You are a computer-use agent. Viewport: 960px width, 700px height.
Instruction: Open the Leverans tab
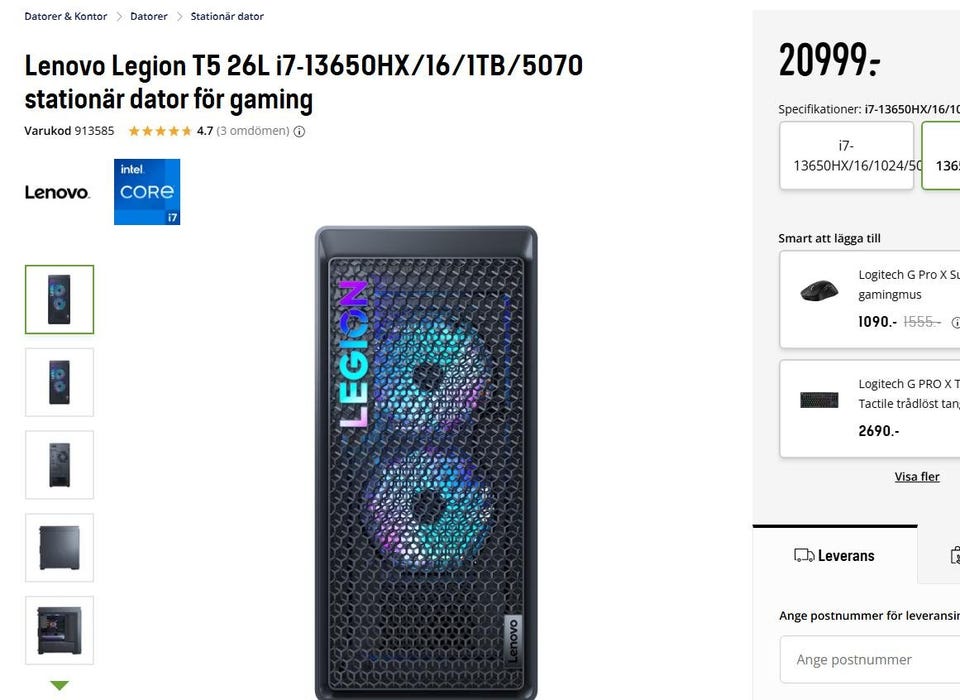coord(834,556)
